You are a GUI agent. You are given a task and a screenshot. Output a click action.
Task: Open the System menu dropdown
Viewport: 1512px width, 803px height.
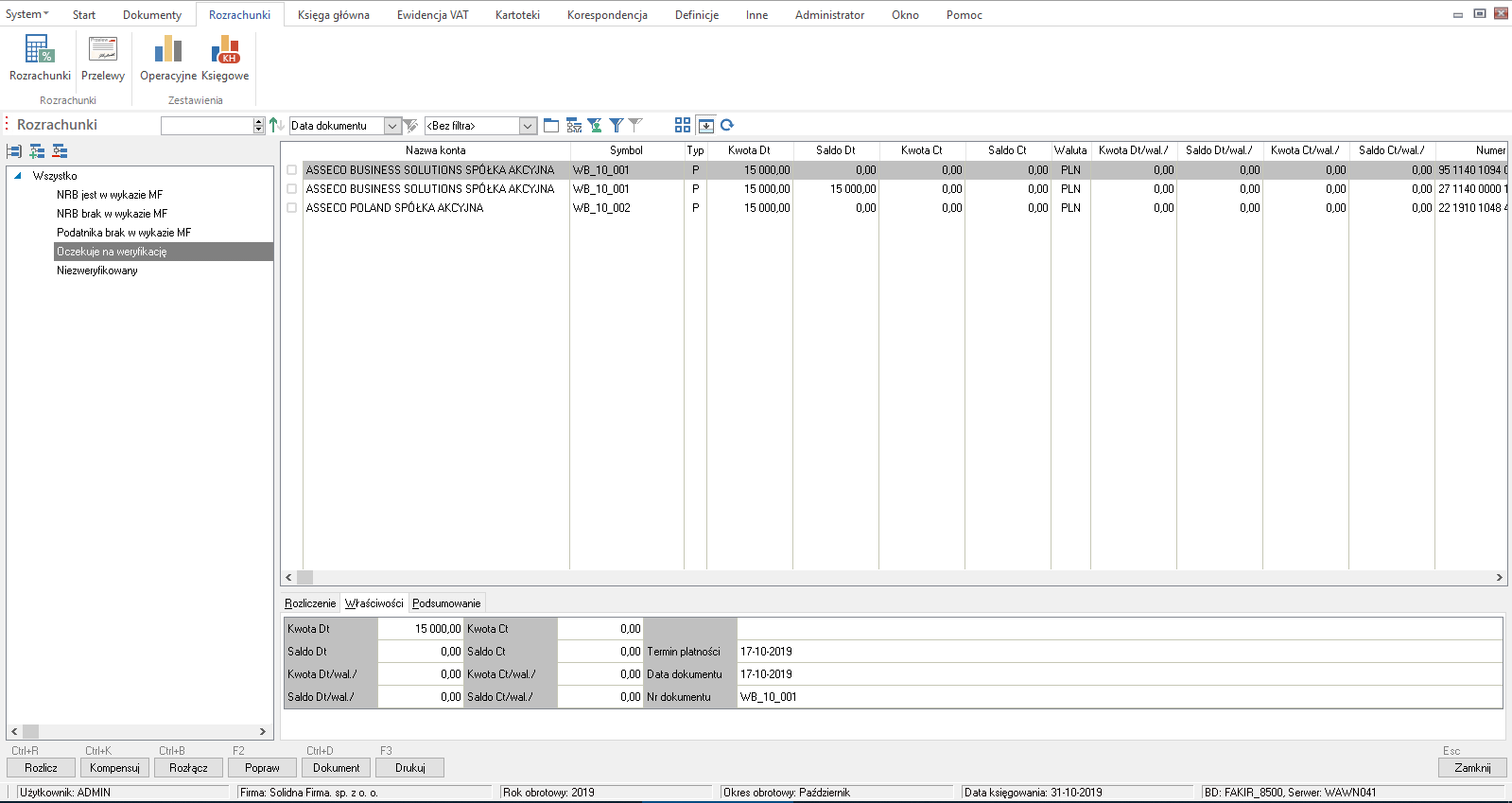click(26, 14)
